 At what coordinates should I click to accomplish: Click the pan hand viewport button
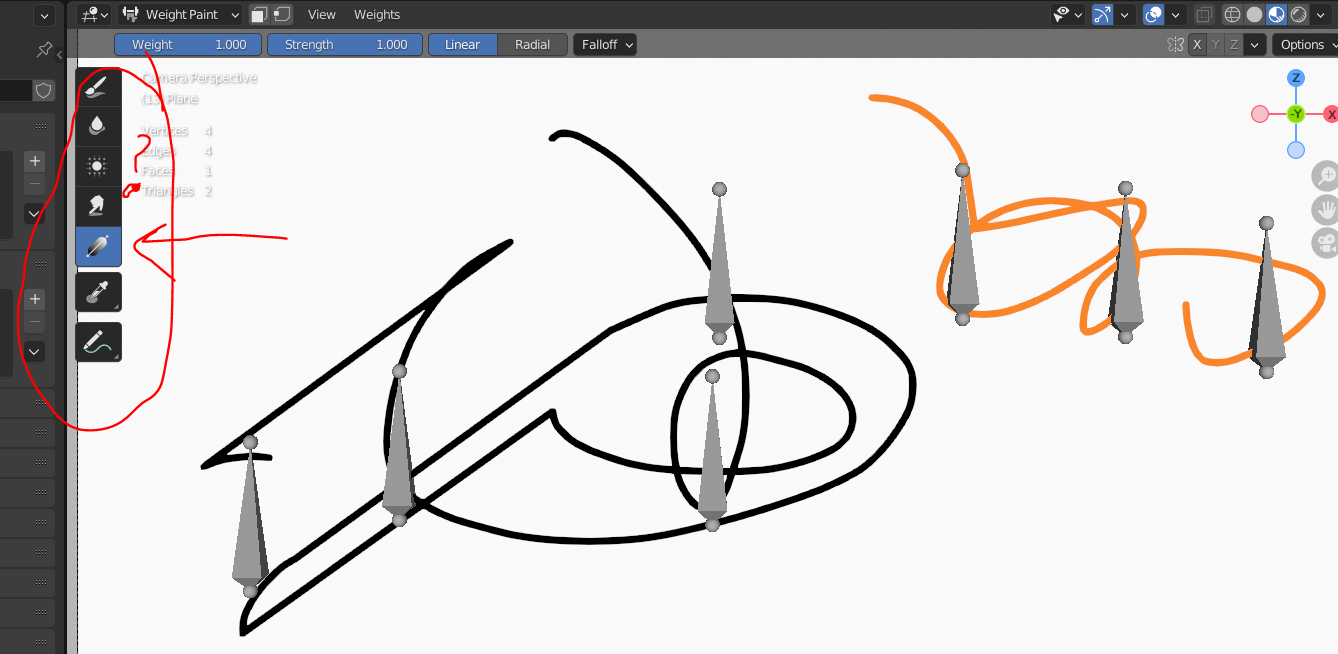coord(1326,210)
